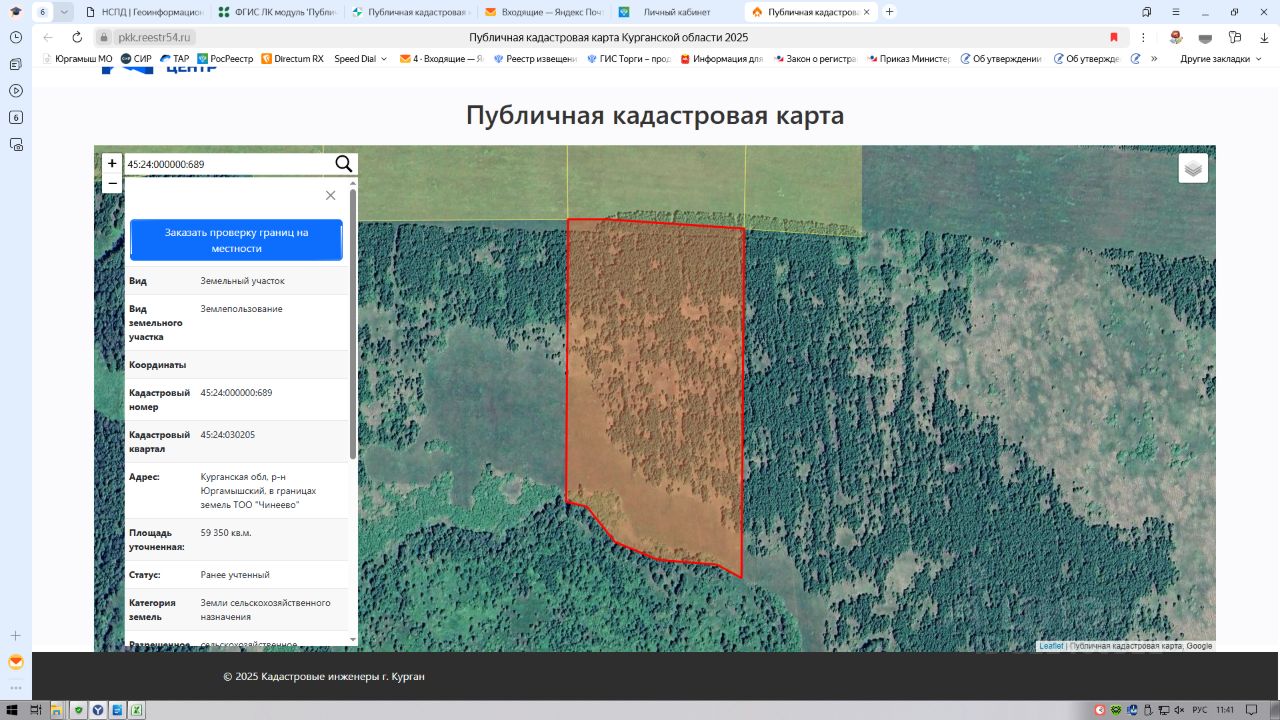Open the tab group counter 6
The width and height of the screenshot is (1280, 720).
pyautogui.click(x=43, y=12)
